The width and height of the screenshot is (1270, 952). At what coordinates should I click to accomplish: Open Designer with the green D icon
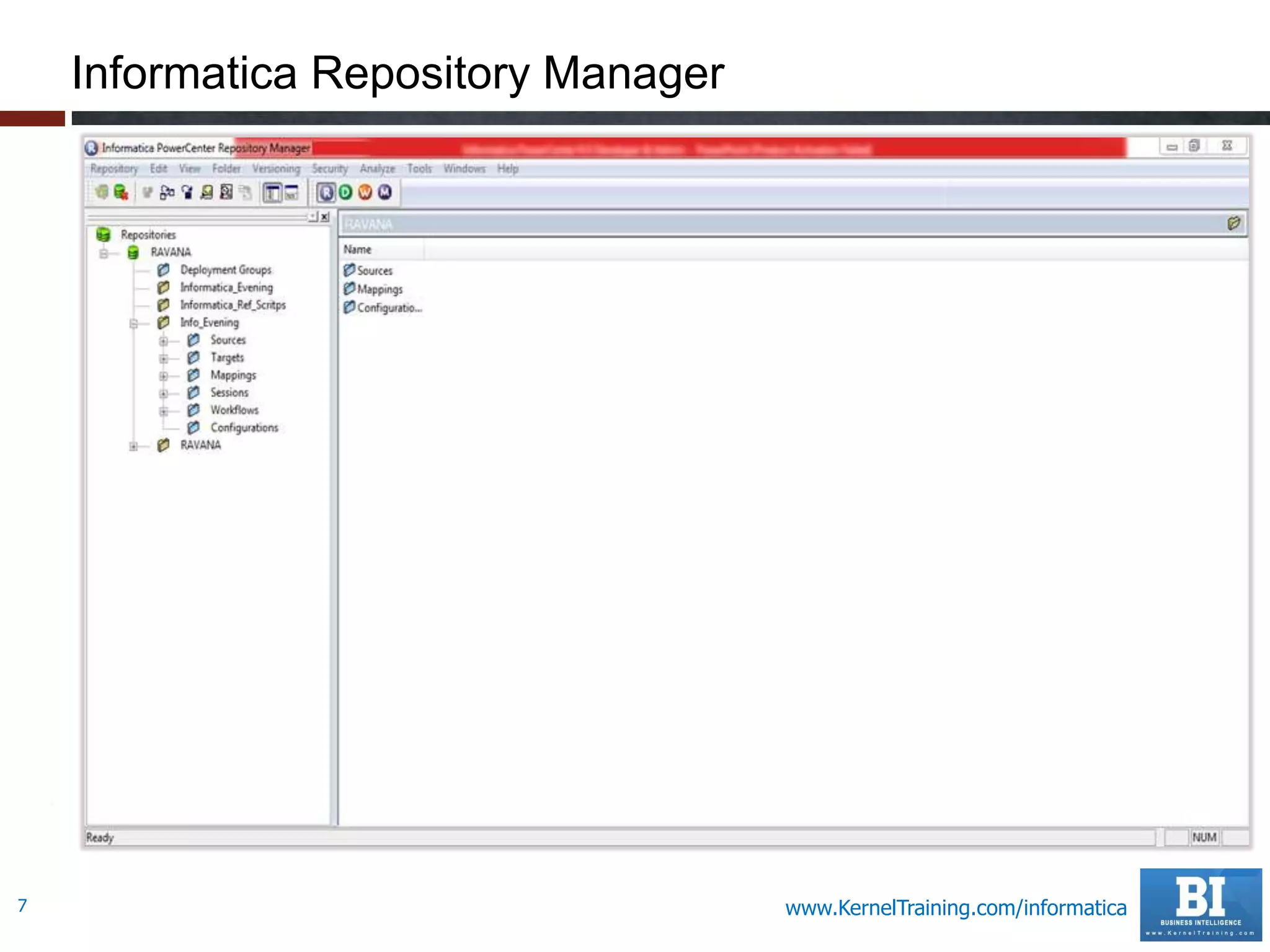click(x=345, y=193)
